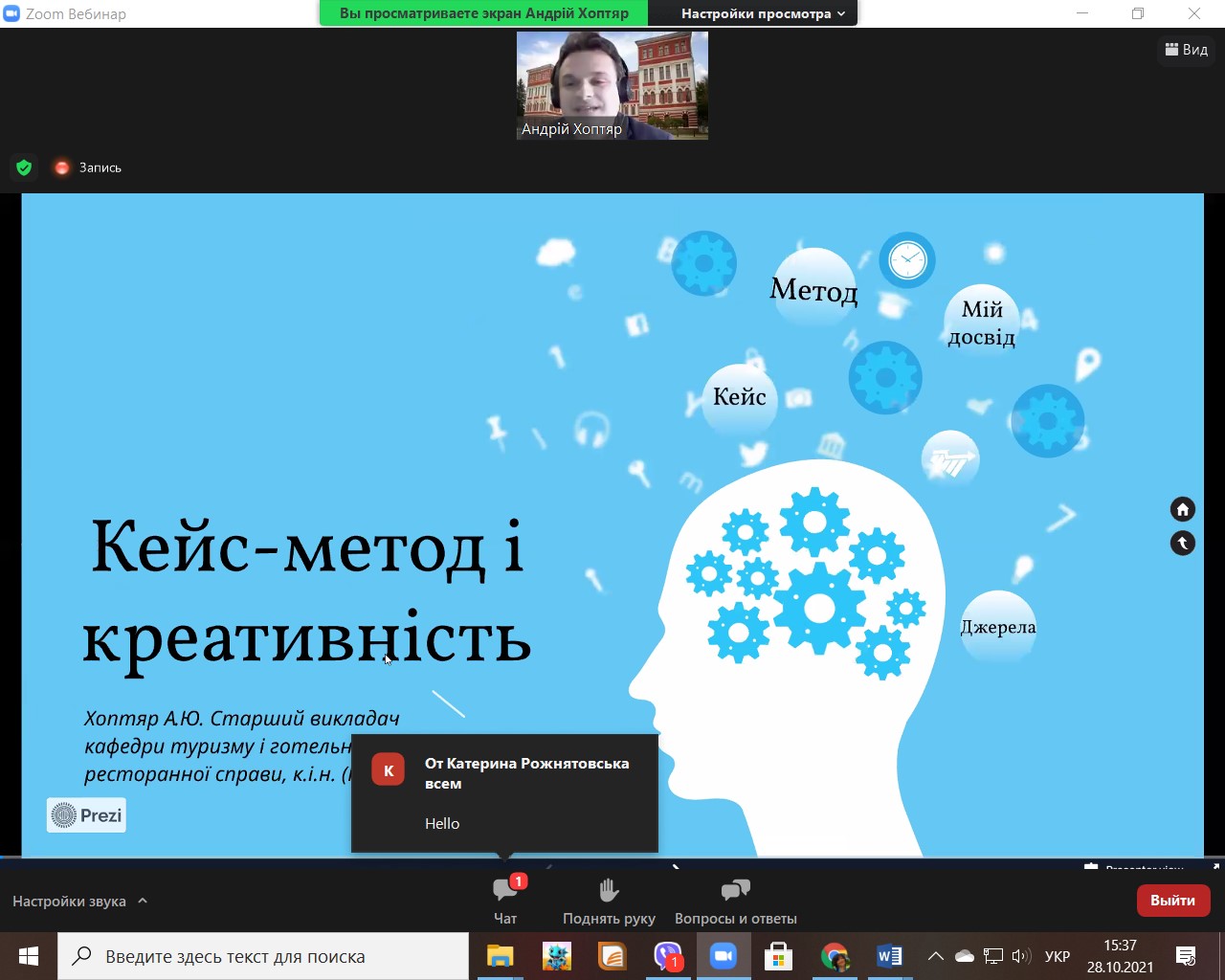Select the Метод topic bubble
This screenshot has height=980, width=1225.
click(x=813, y=287)
